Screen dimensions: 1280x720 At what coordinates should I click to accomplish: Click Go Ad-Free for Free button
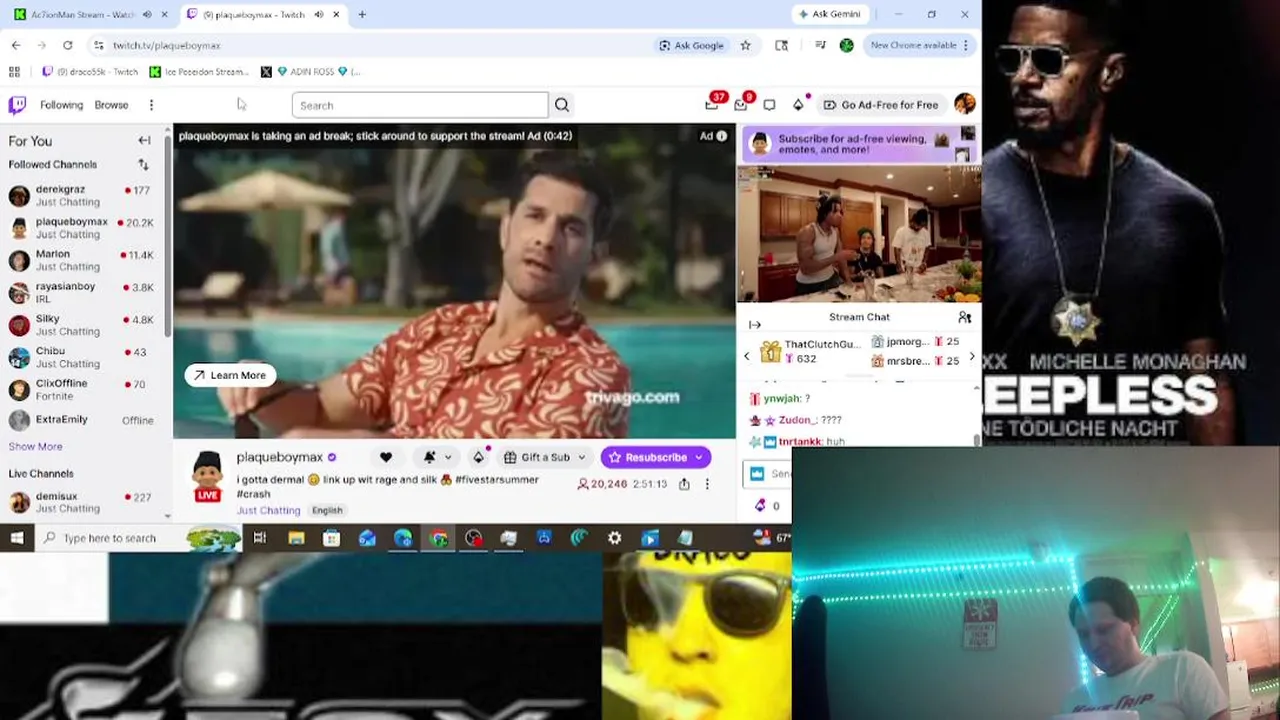(880, 105)
